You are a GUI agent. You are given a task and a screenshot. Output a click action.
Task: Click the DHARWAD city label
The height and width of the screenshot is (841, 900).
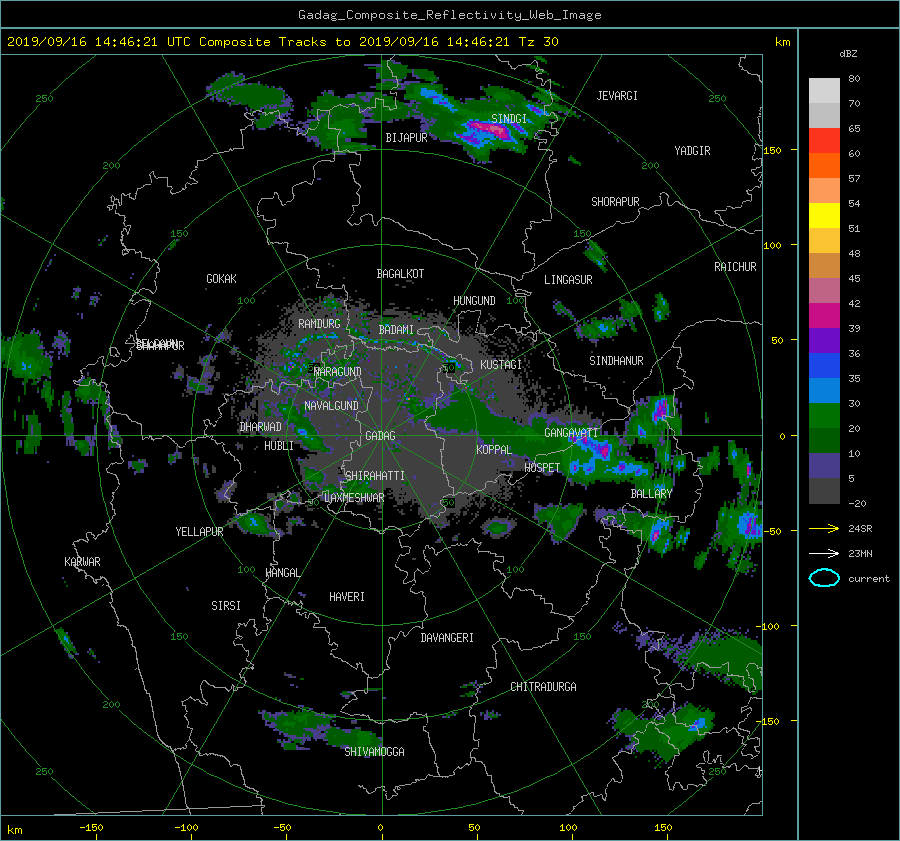pyautogui.click(x=261, y=427)
